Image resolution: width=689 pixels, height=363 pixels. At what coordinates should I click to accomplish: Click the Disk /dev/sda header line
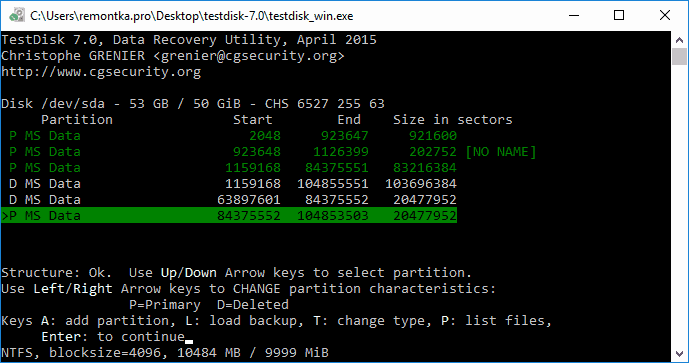coord(192,104)
